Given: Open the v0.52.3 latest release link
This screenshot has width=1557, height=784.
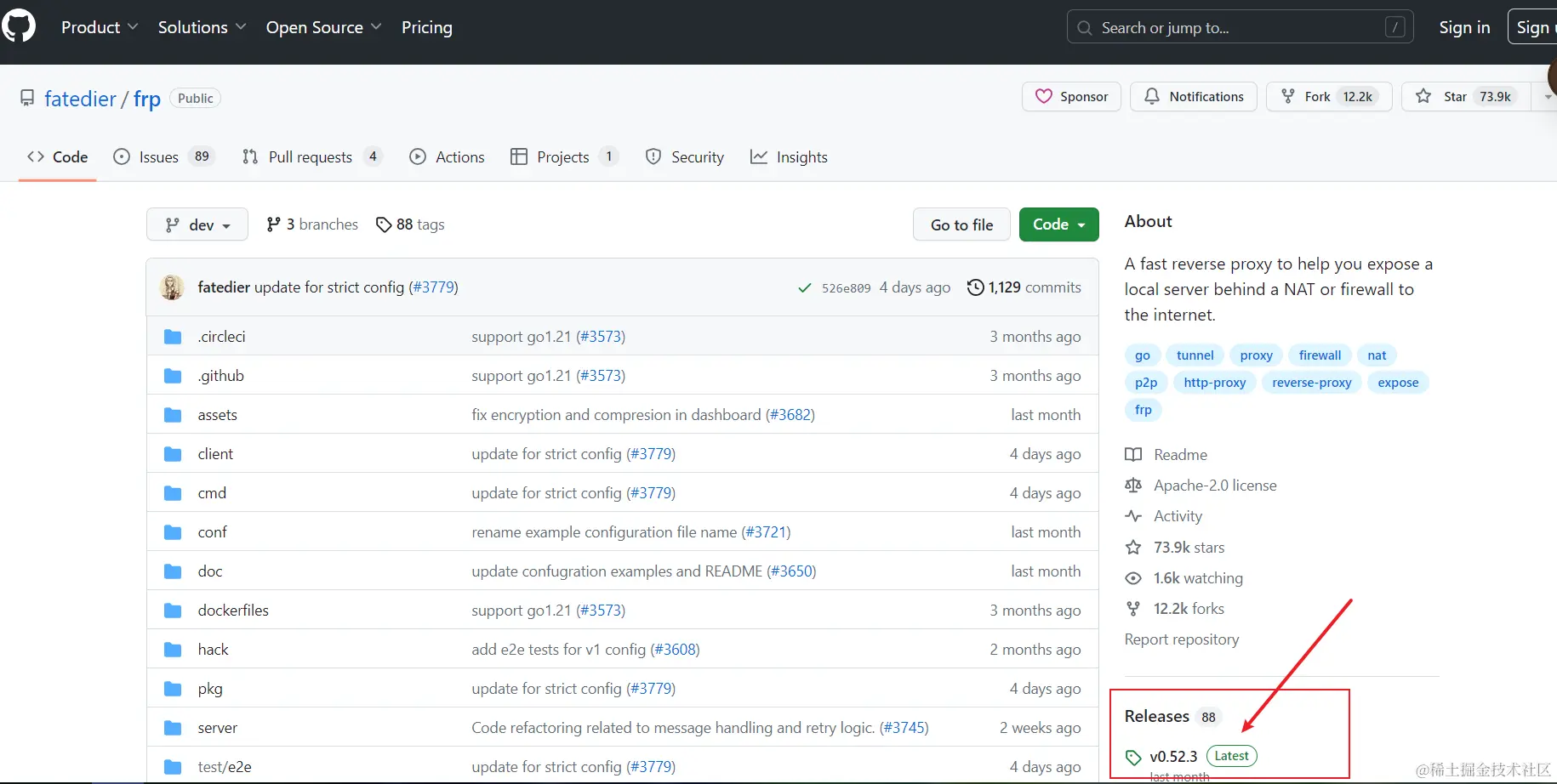Looking at the screenshot, I should [x=1173, y=757].
